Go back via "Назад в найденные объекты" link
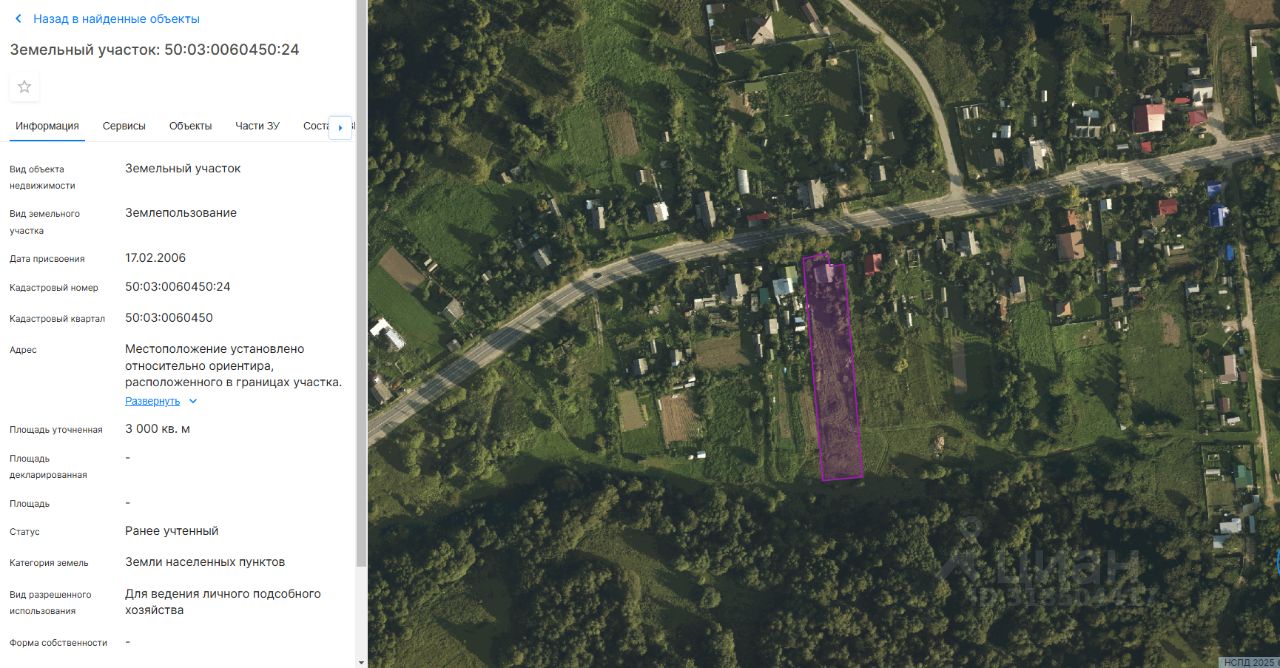The height and width of the screenshot is (668, 1280). pyautogui.click(x=116, y=19)
